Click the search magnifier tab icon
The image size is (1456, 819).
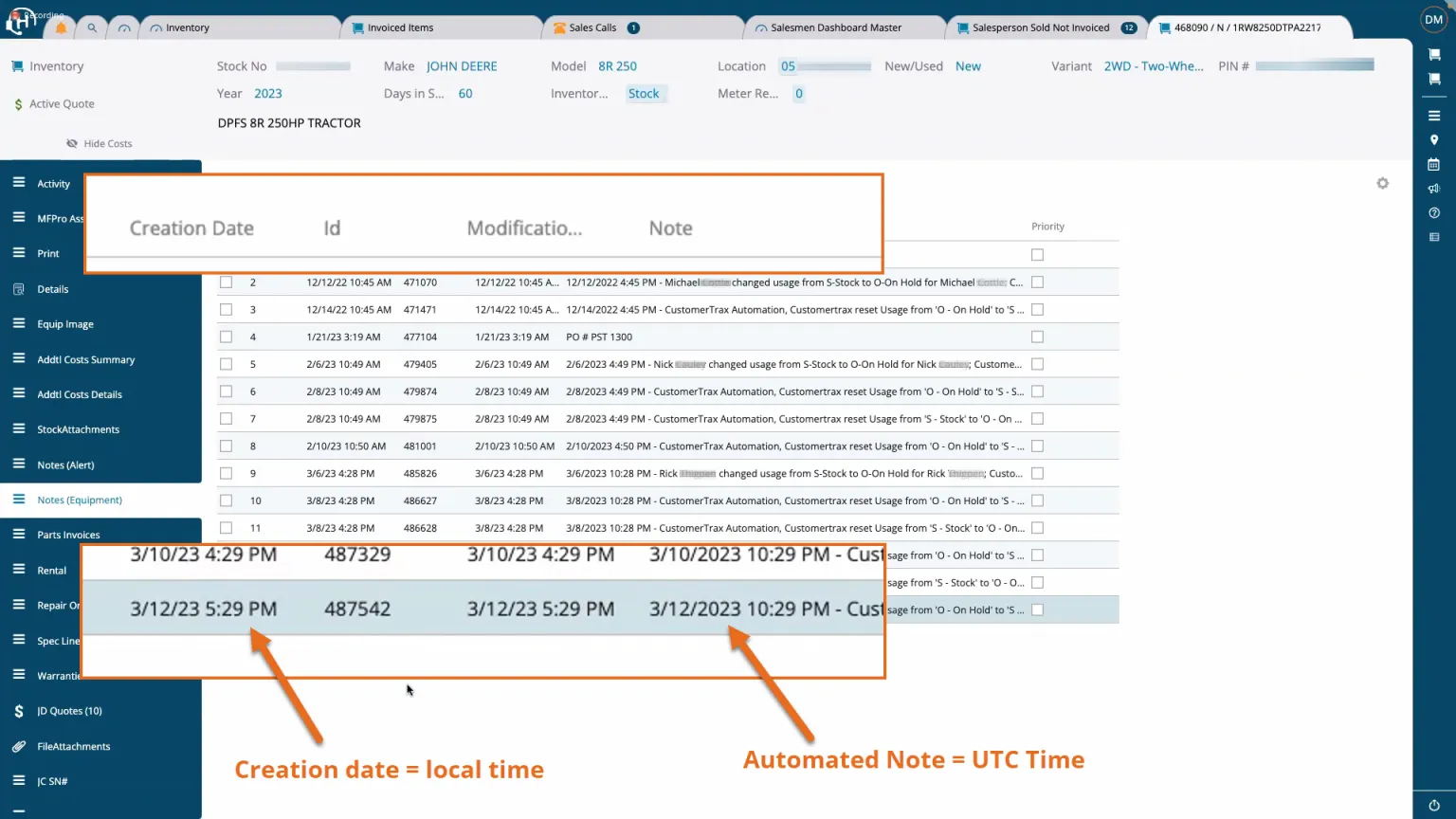point(92,28)
